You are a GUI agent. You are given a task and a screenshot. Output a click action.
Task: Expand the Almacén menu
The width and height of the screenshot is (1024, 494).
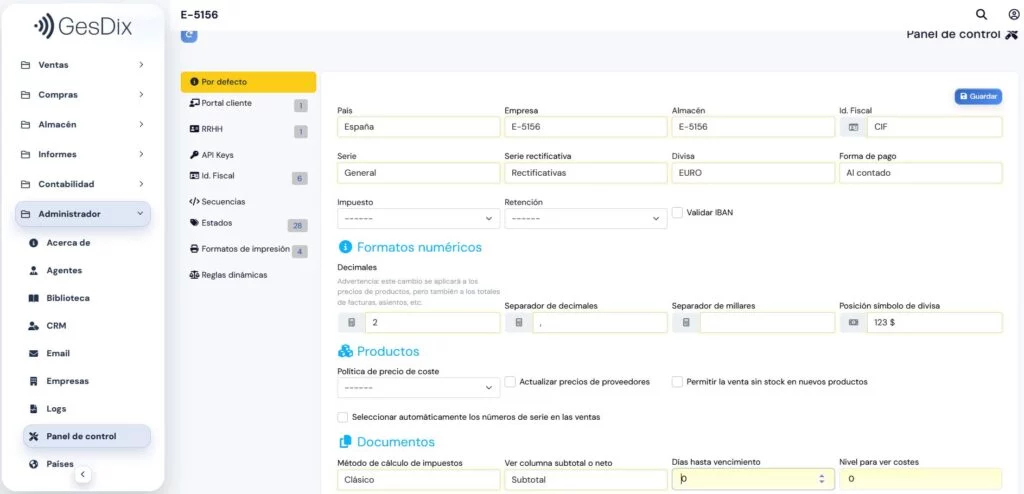coord(83,124)
